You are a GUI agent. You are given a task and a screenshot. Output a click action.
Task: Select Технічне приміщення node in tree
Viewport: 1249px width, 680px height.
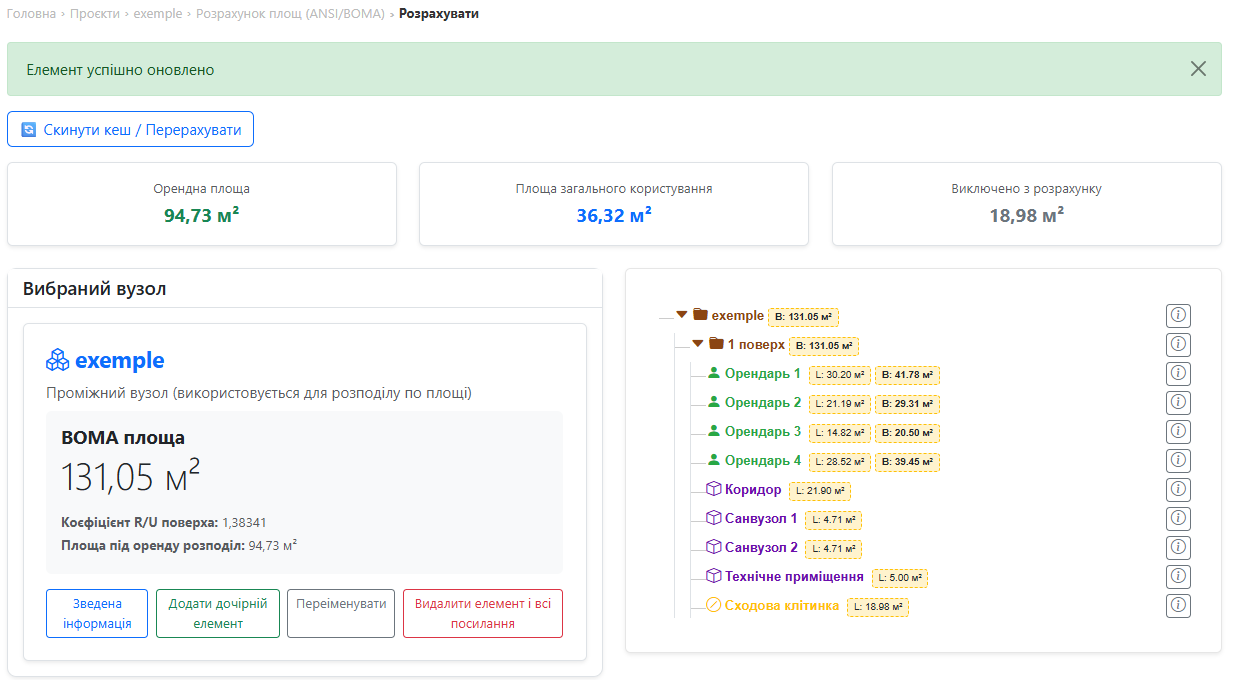point(794,577)
